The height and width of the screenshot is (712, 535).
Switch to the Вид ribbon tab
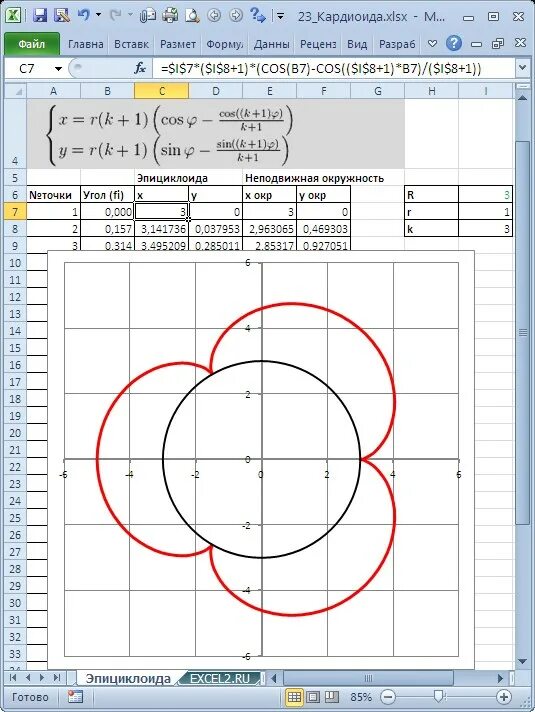357,44
